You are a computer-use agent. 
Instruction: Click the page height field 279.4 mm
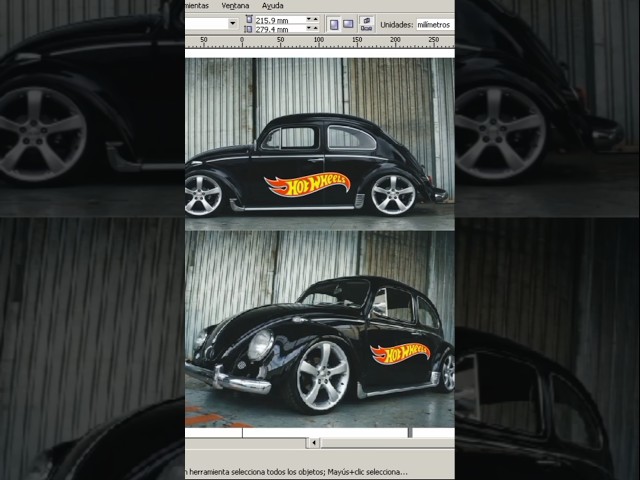280,29
